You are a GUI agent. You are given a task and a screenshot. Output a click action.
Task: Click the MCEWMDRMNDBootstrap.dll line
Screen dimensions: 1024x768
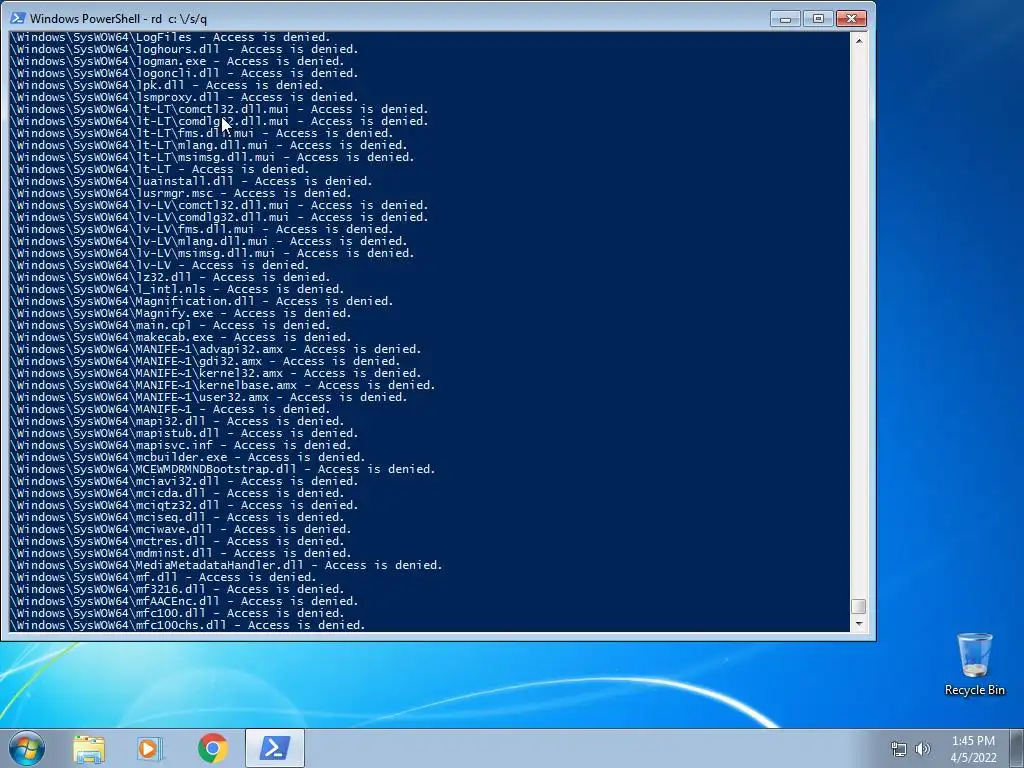[x=223, y=469]
